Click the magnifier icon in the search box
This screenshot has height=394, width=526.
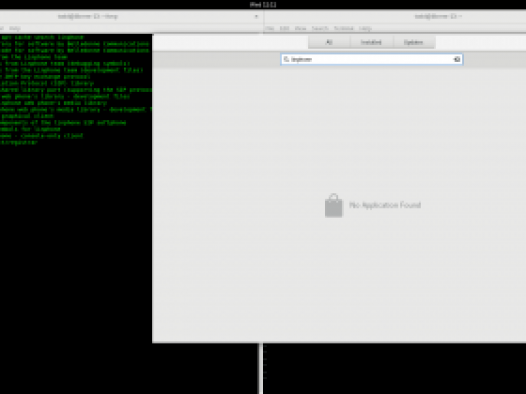click(x=286, y=59)
